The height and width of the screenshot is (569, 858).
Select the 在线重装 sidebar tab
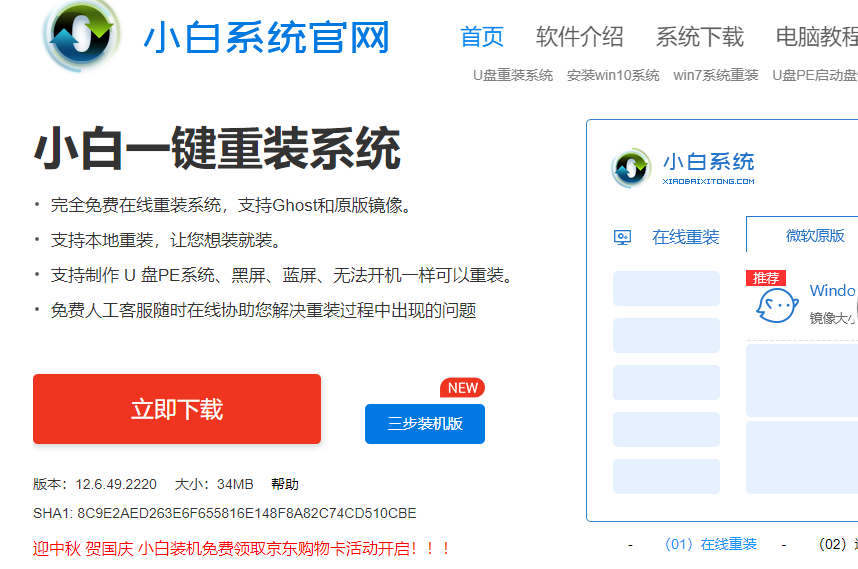point(685,237)
